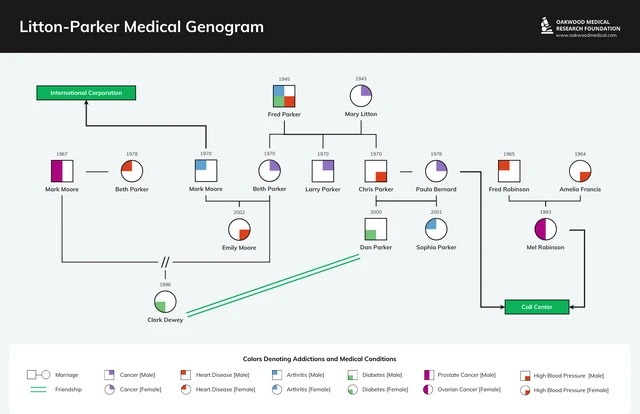This screenshot has width=640, height=414.
Task: Select the Chris Parker name label
Action: point(376,189)
